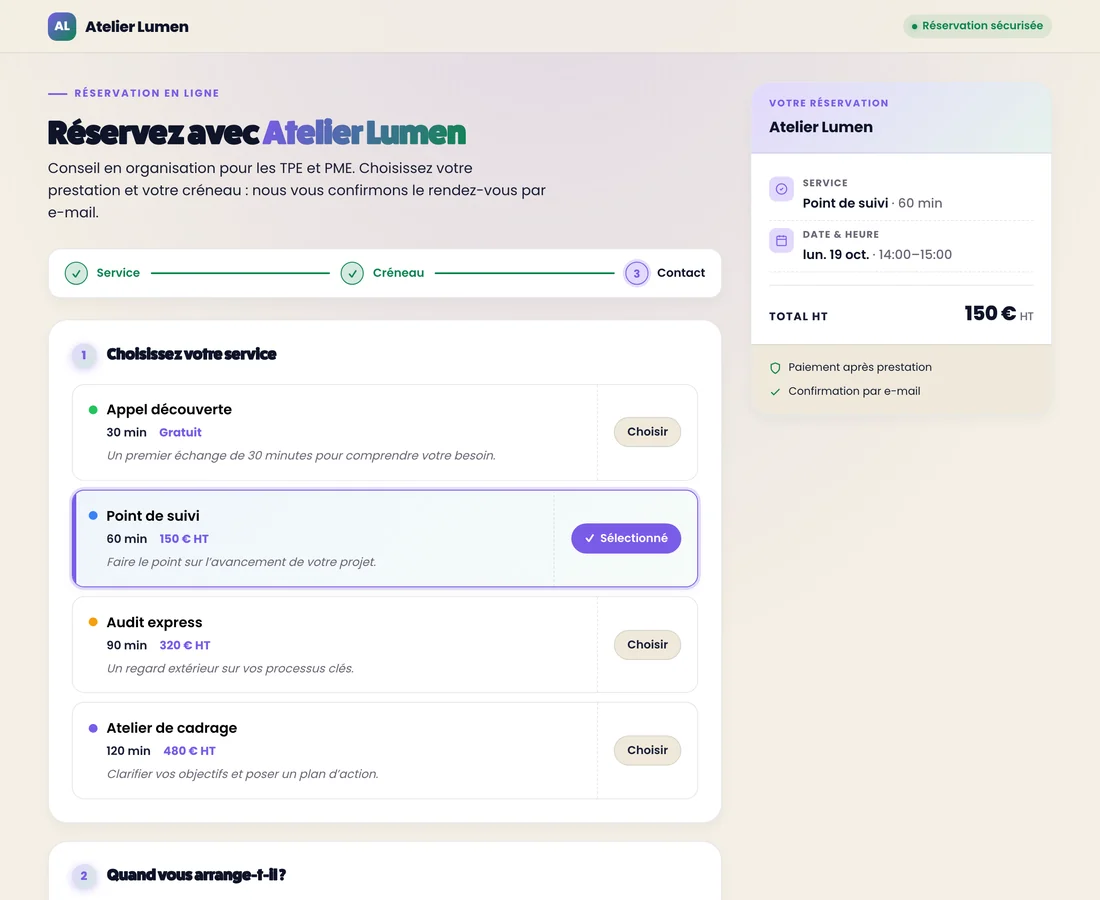
Task: Click the Quand vous arrange-t-il? heading
Action: pyautogui.click(x=196, y=875)
